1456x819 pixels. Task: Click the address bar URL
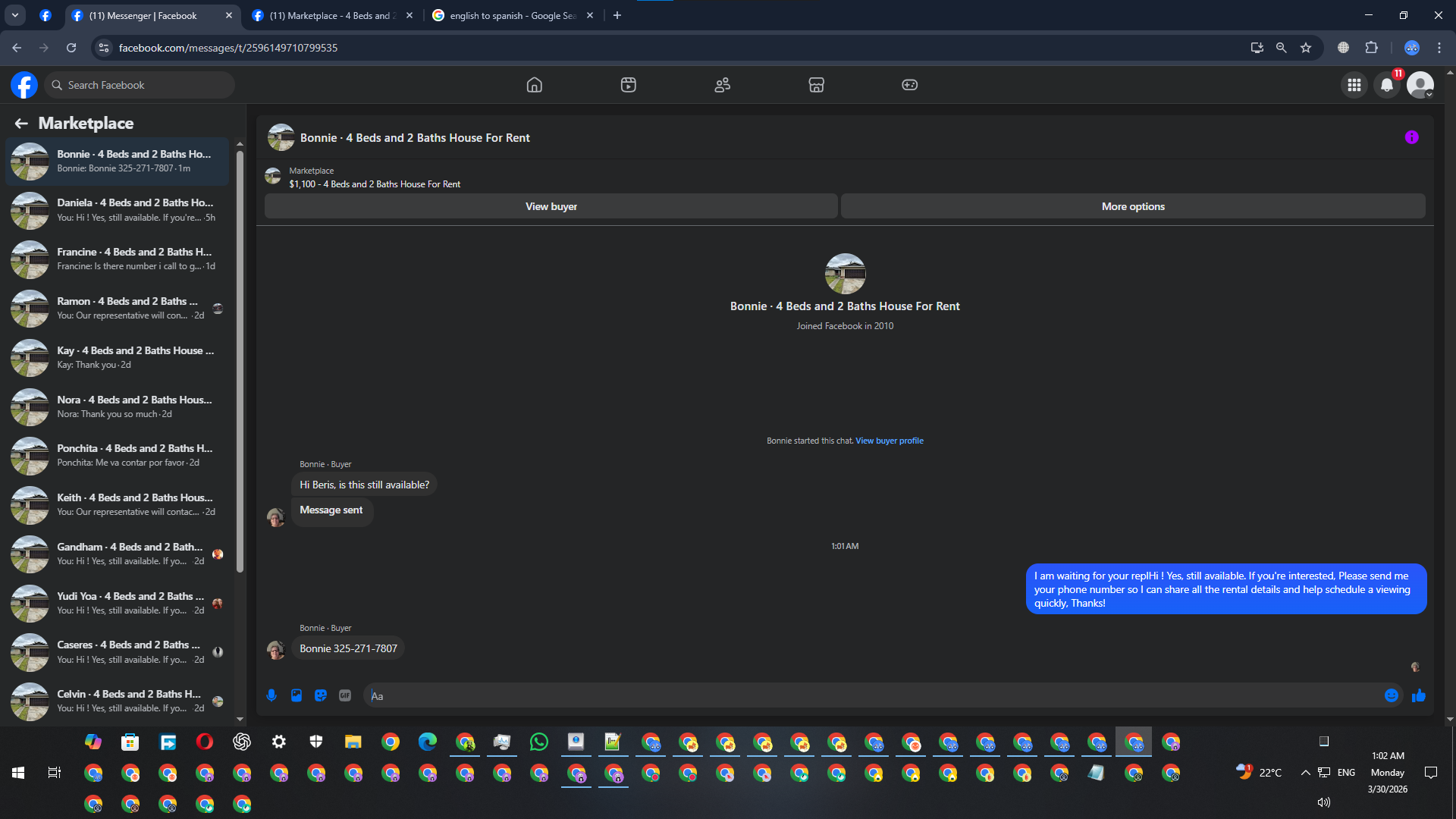pyautogui.click(x=228, y=48)
